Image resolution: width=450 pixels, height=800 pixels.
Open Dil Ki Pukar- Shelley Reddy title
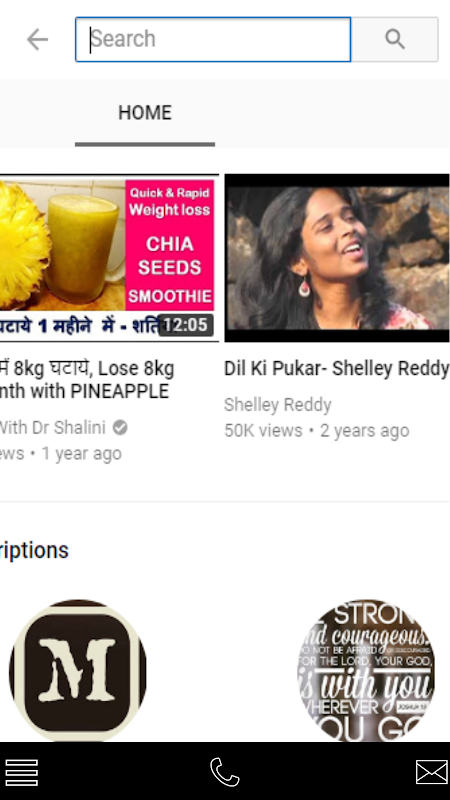pos(337,368)
